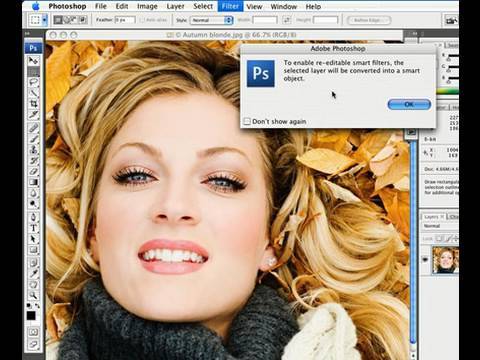
Task: Open the Select menu
Action: [203, 6]
